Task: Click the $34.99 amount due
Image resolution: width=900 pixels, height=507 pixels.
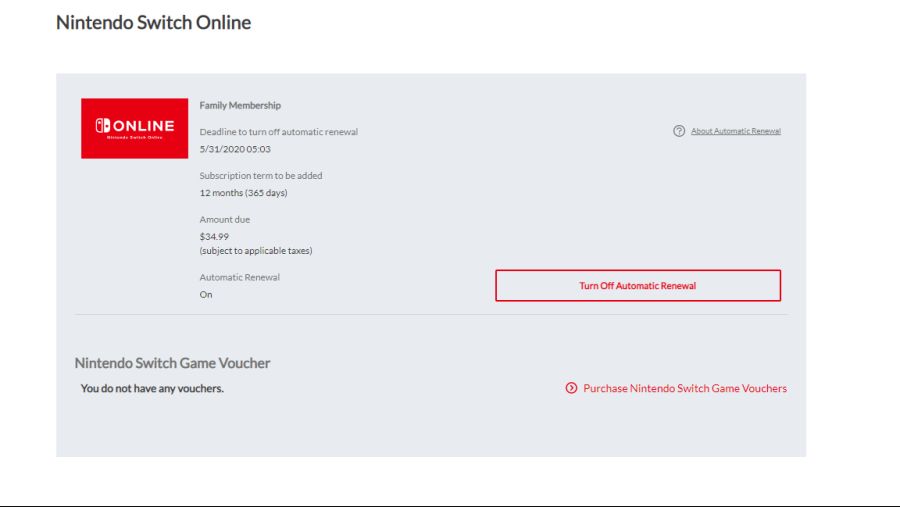Action: click(x=214, y=237)
